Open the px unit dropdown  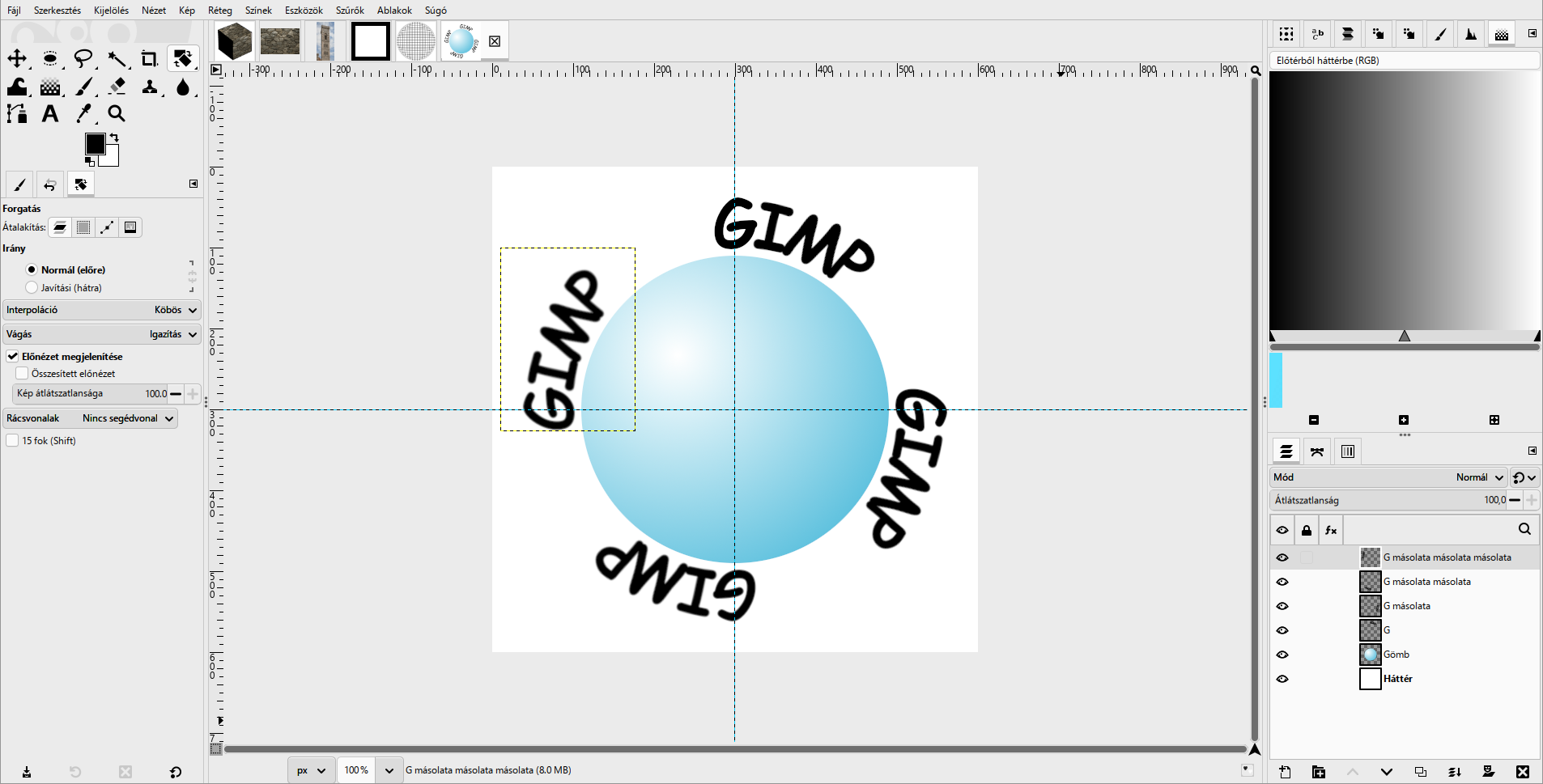coord(311,770)
